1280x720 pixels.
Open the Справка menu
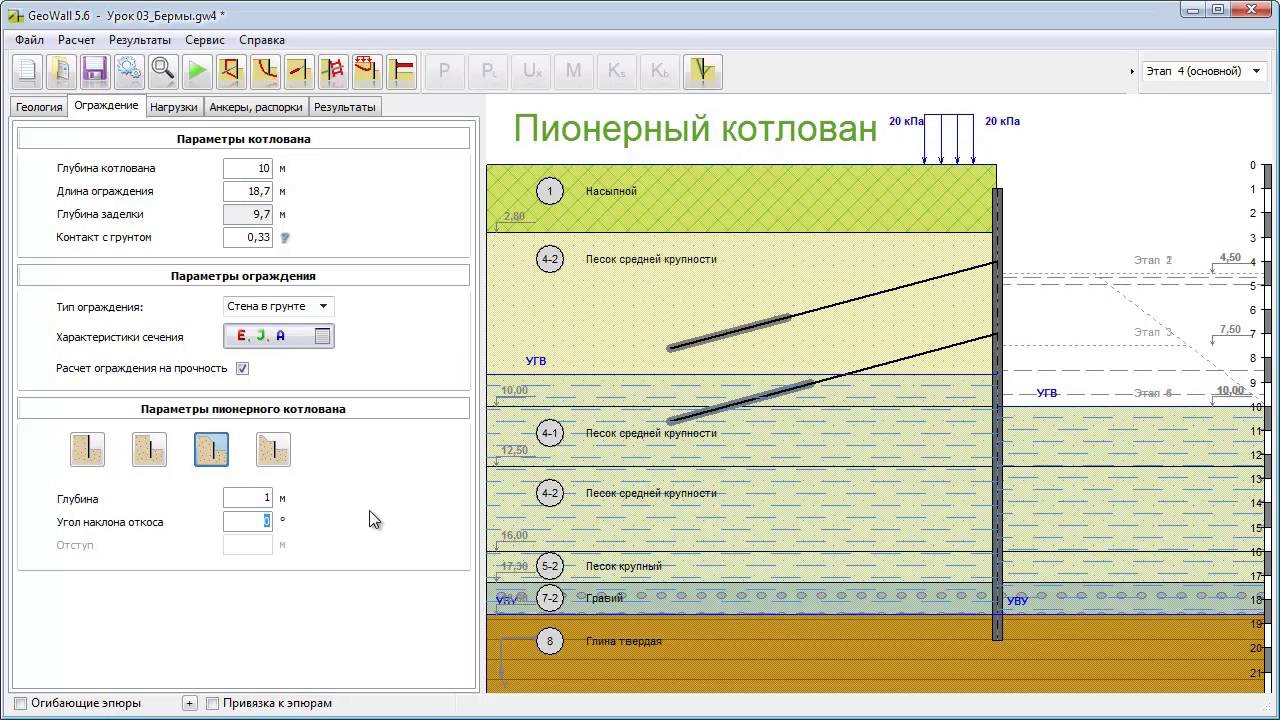tap(262, 40)
